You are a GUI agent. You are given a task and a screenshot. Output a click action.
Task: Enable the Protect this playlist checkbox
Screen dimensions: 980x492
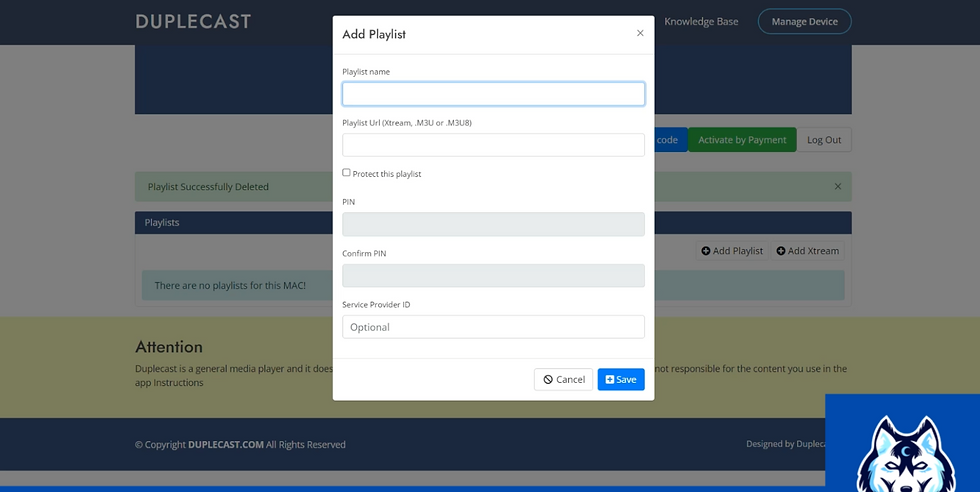(x=346, y=173)
